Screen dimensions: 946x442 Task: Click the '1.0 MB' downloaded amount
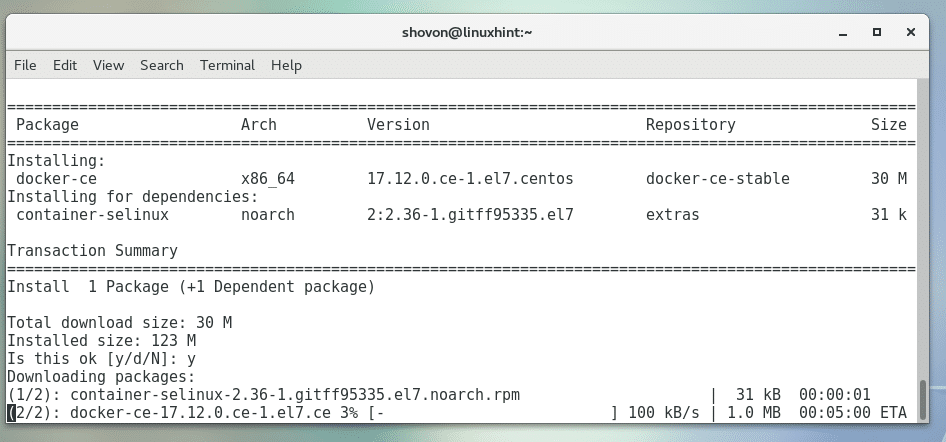coord(754,413)
